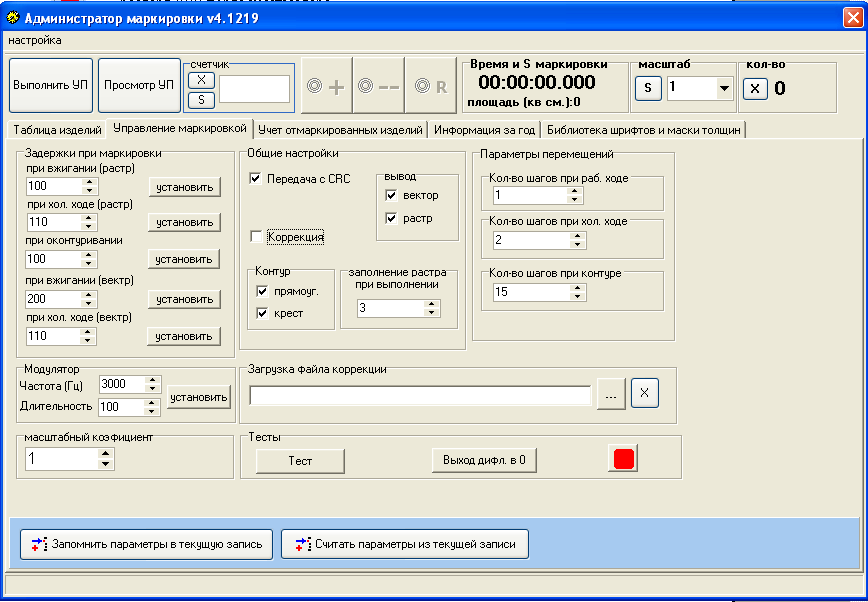Click the target plus icon button
The image size is (868, 602).
pyautogui.click(x=326, y=86)
